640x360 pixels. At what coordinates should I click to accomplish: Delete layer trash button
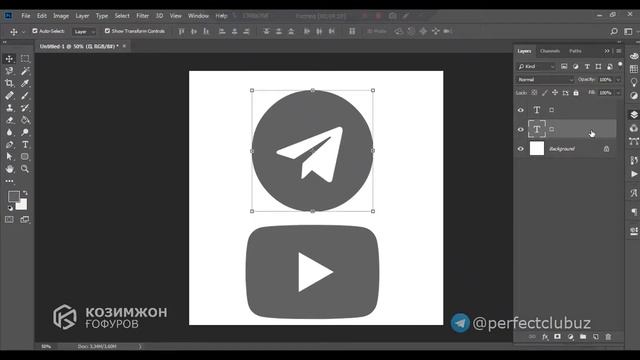pyautogui.click(x=608, y=337)
